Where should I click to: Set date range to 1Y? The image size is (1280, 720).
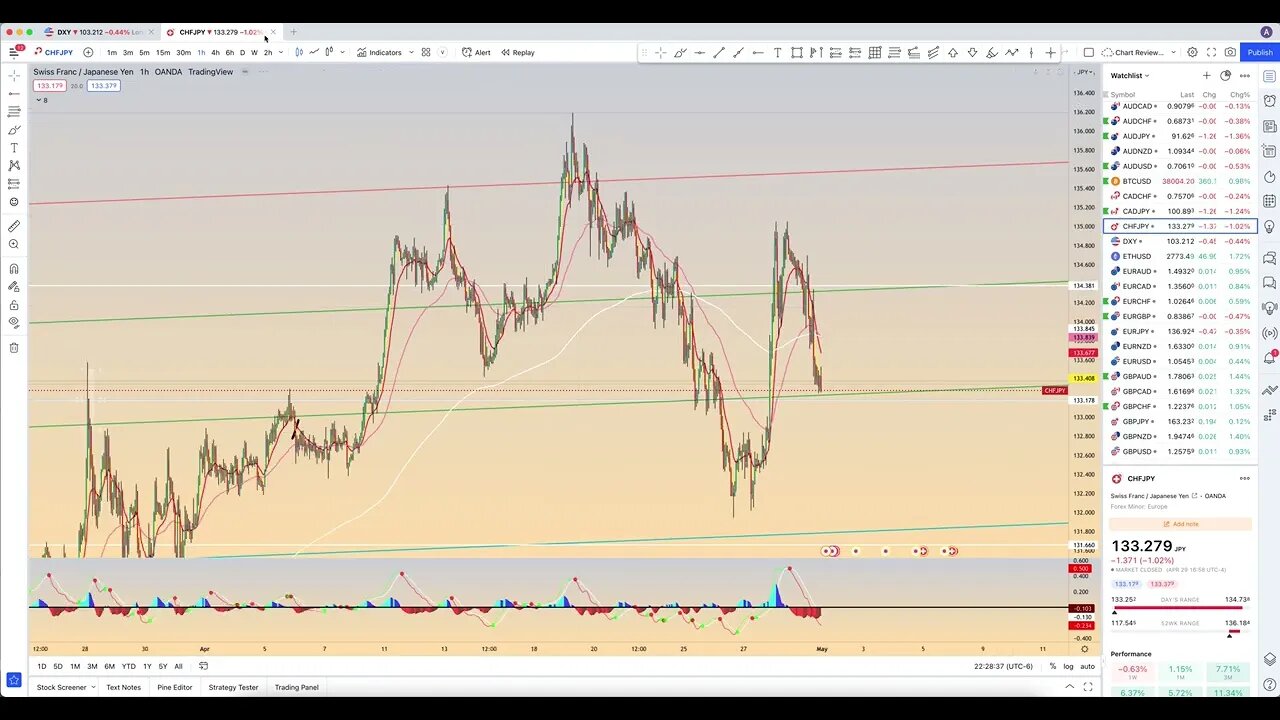pos(147,666)
